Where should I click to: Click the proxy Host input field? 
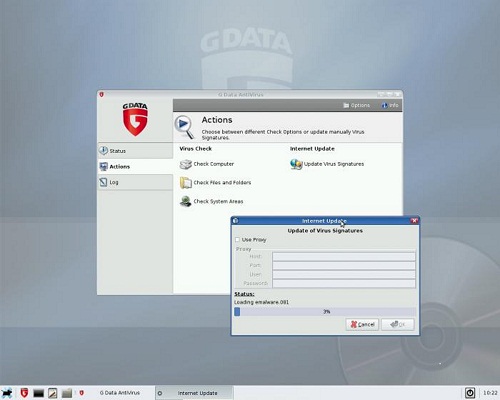click(x=344, y=256)
